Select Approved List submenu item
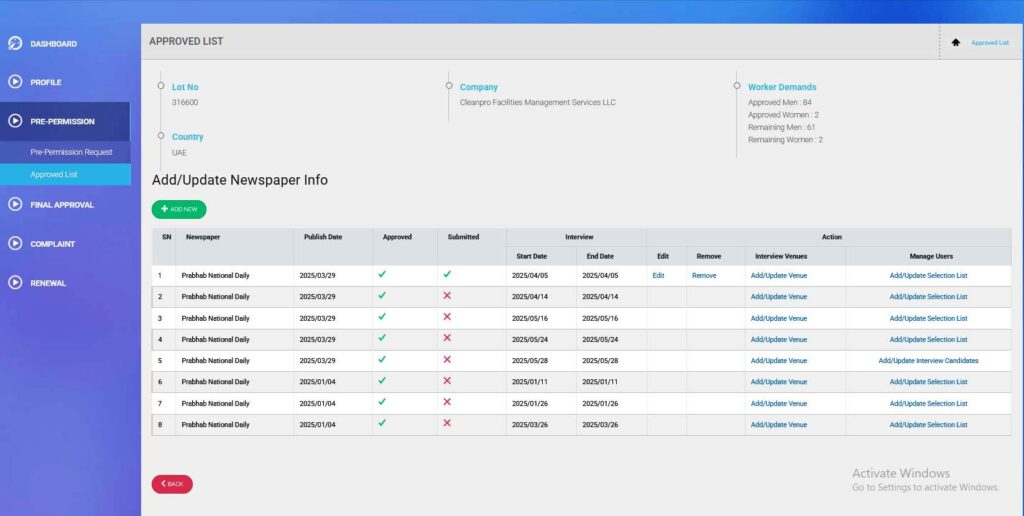The image size is (1024, 516). pos(54,175)
